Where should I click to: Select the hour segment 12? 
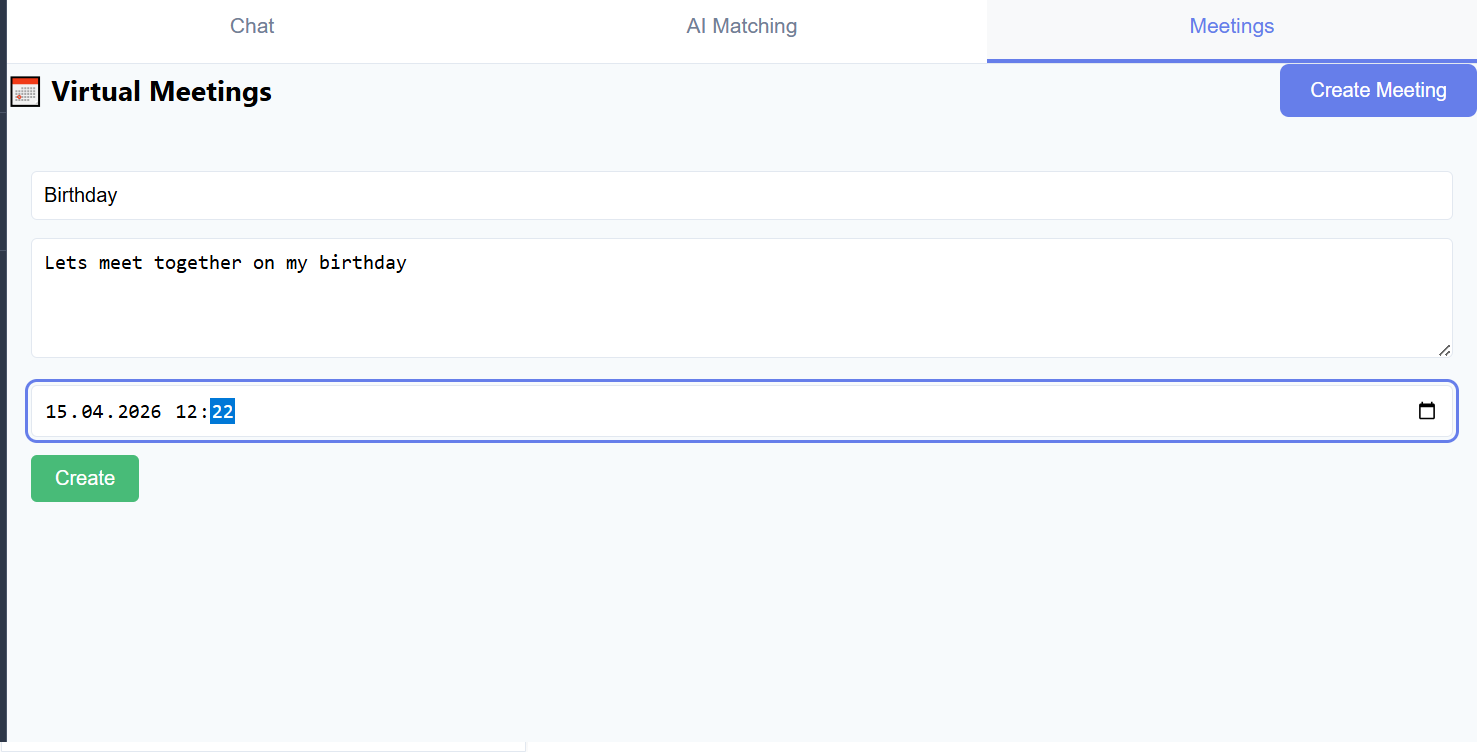(187, 411)
